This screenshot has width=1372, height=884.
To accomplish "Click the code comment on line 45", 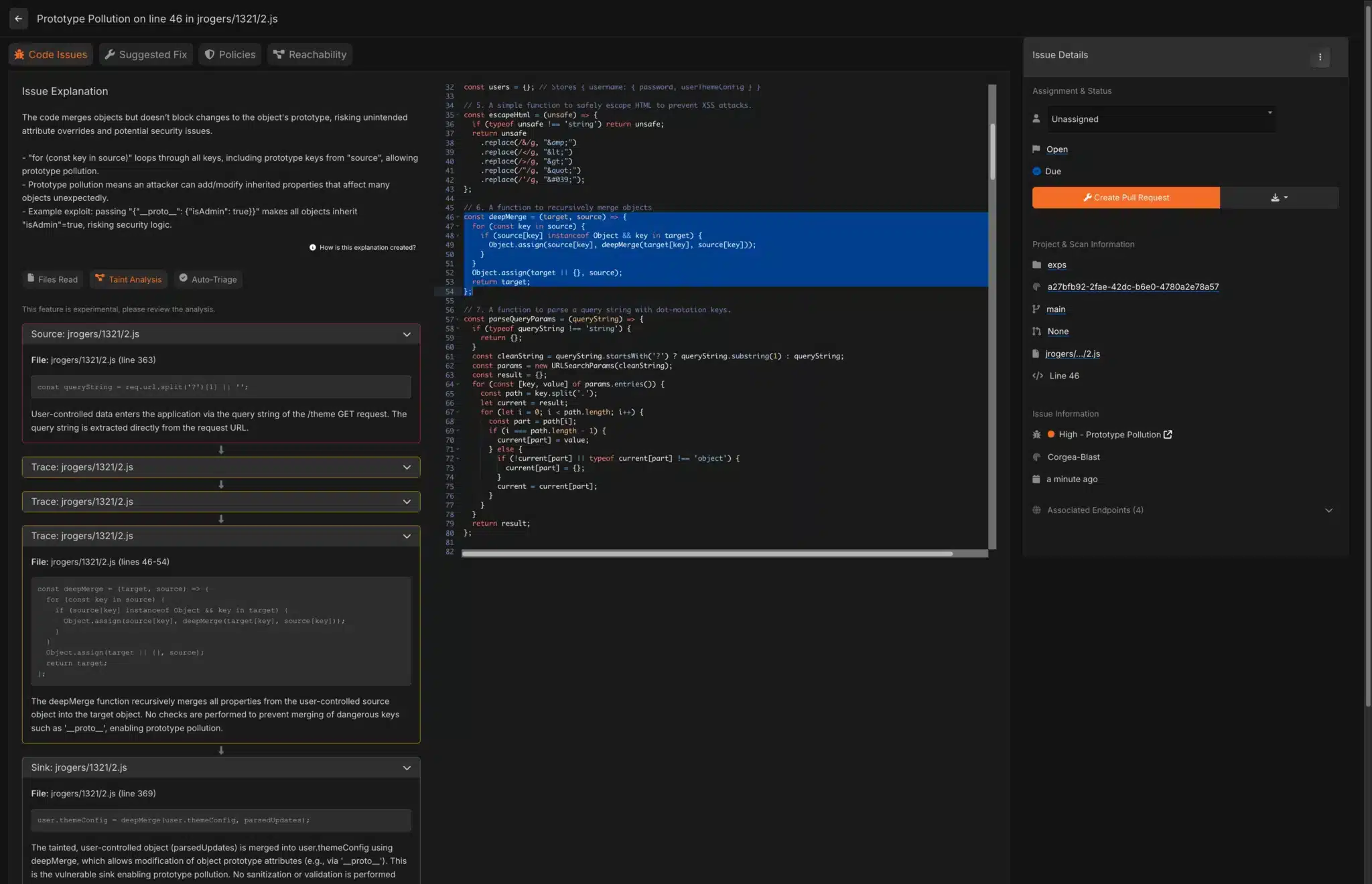I will (557, 208).
